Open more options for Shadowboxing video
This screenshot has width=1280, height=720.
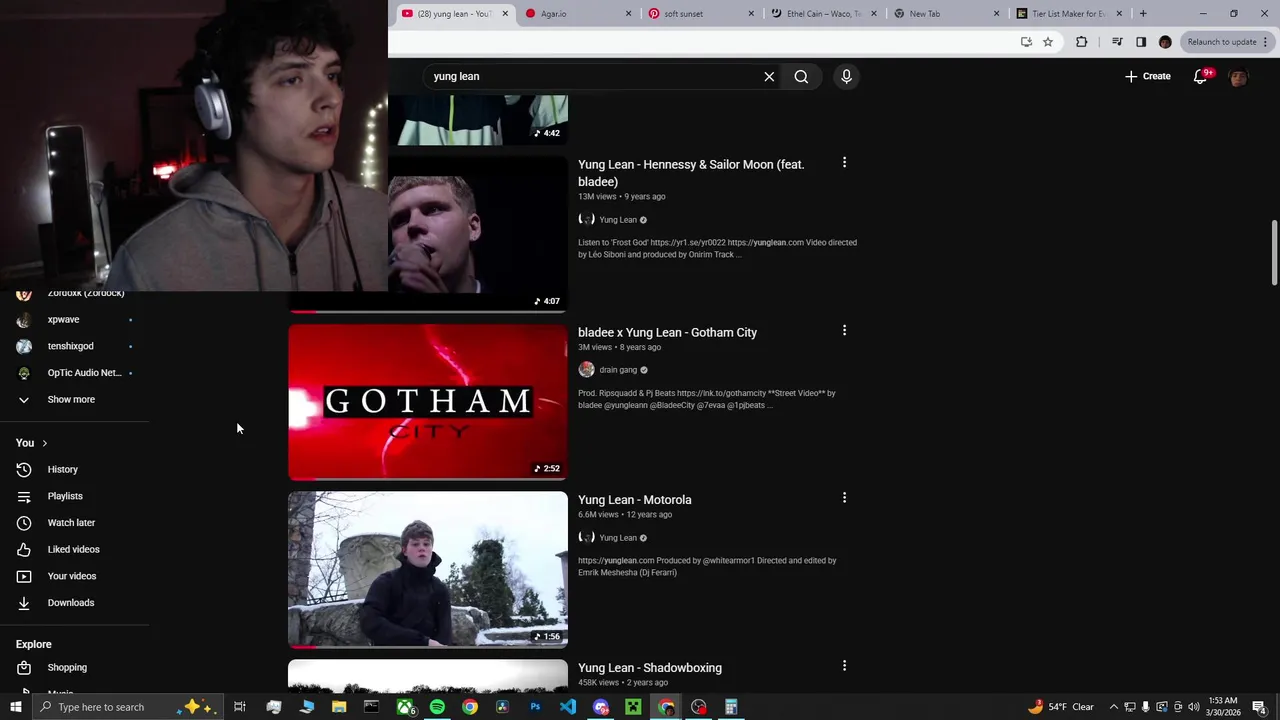pyautogui.click(x=844, y=665)
